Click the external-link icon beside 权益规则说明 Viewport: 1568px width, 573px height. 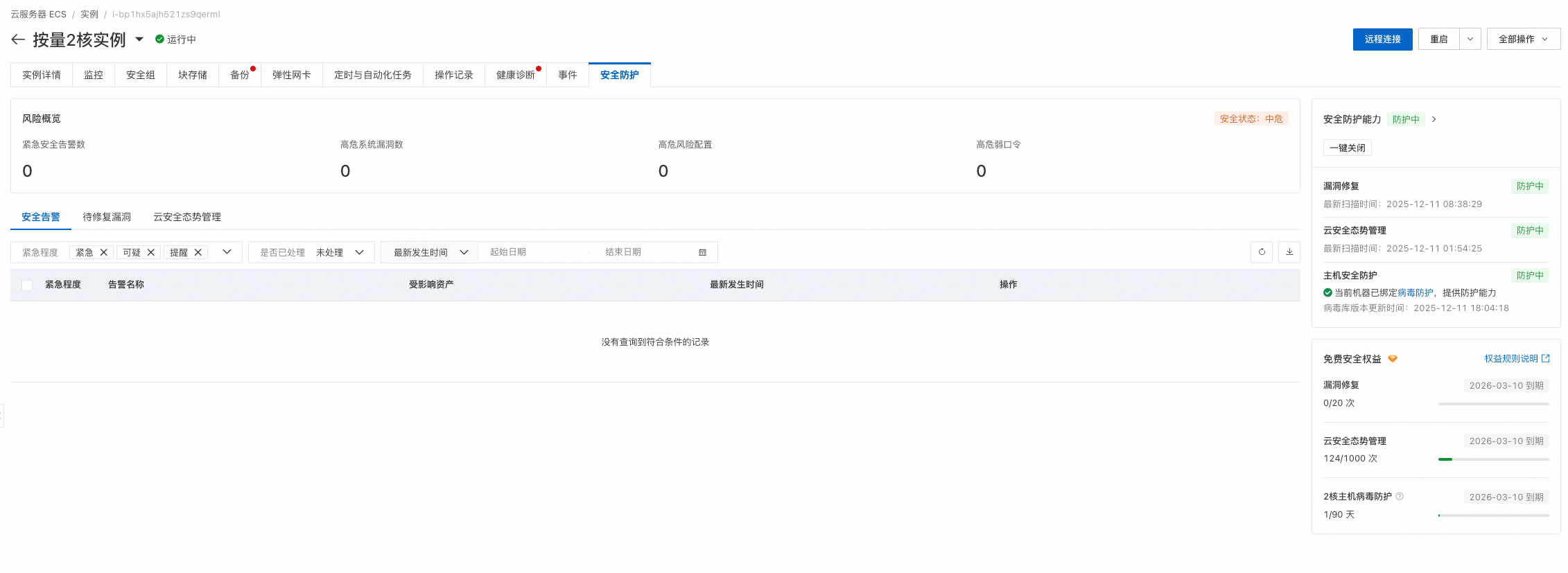click(1545, 359)
